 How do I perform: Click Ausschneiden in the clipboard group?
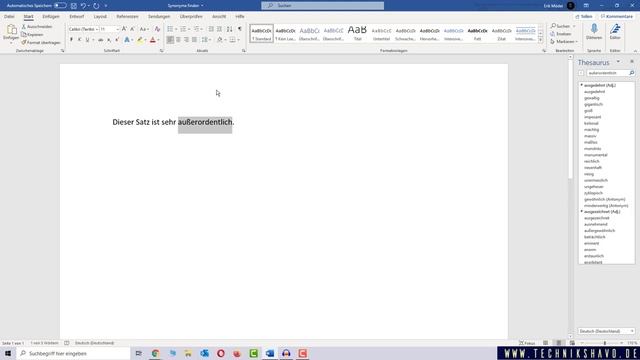tap(37, 27)
